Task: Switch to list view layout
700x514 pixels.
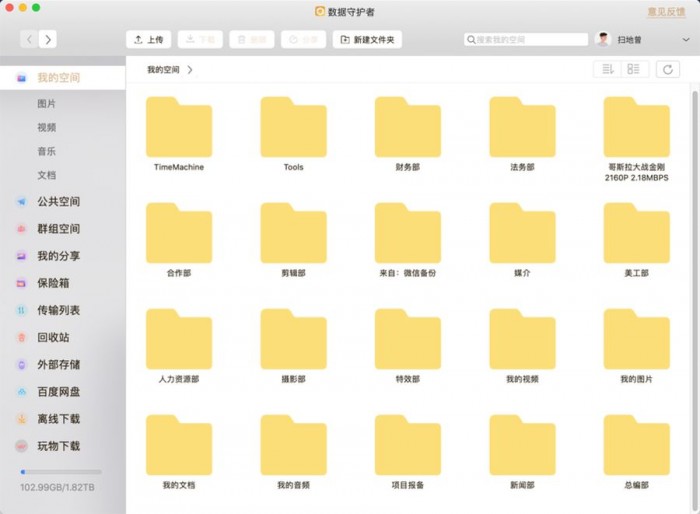Action: point(633,69)
